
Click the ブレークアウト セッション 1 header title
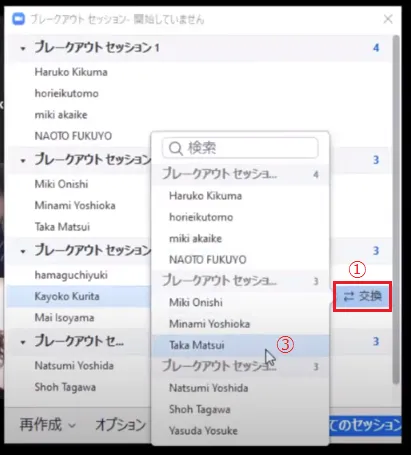tap(97, 47)
